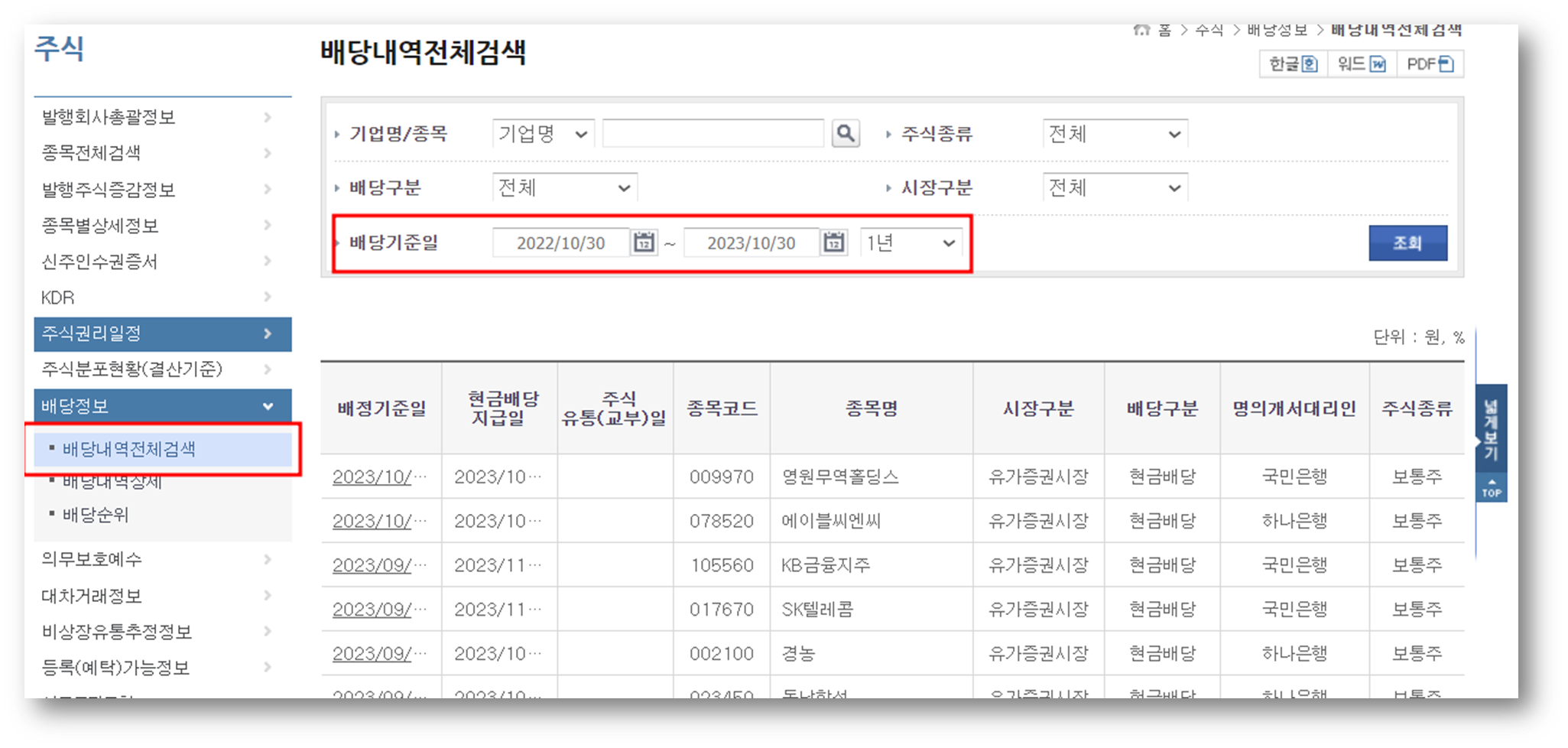Expand the KDR sidebar menu arrow
The width and height of the screenshot is (1568, 748).
coord(268,297)
